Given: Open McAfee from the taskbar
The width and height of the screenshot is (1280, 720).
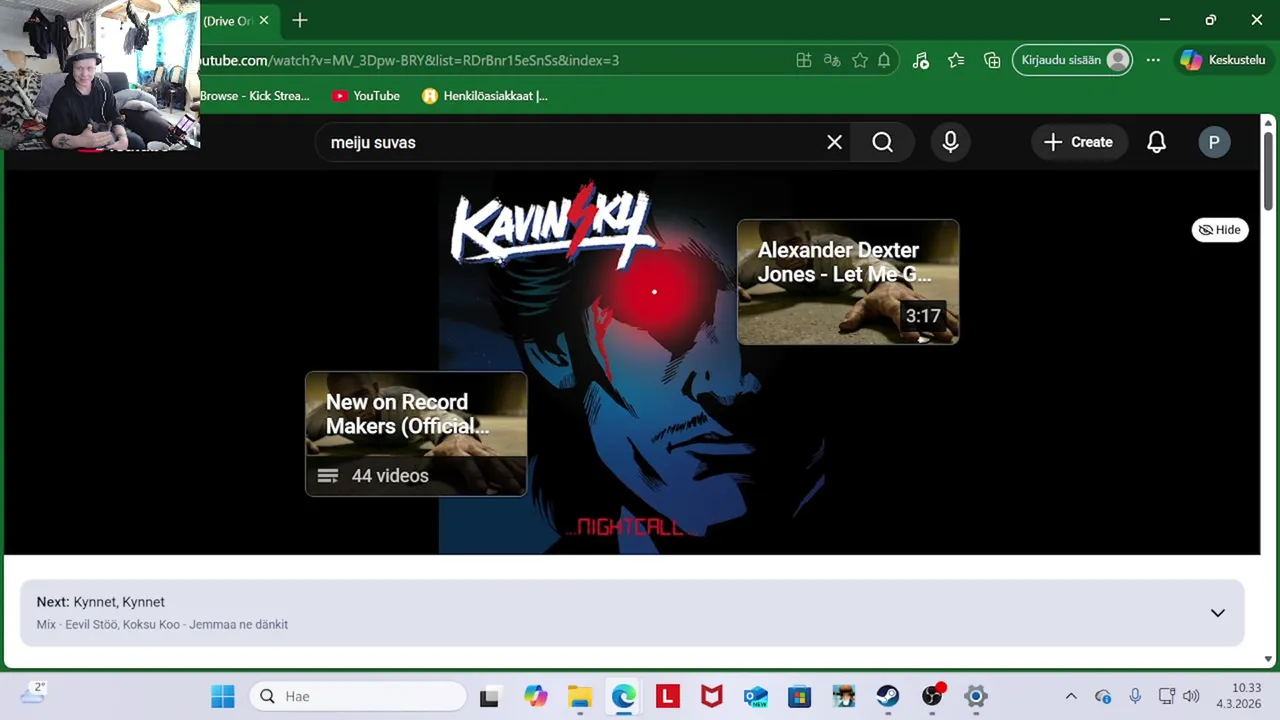Looking at the screenshot, I should click(x=711, y=696).
